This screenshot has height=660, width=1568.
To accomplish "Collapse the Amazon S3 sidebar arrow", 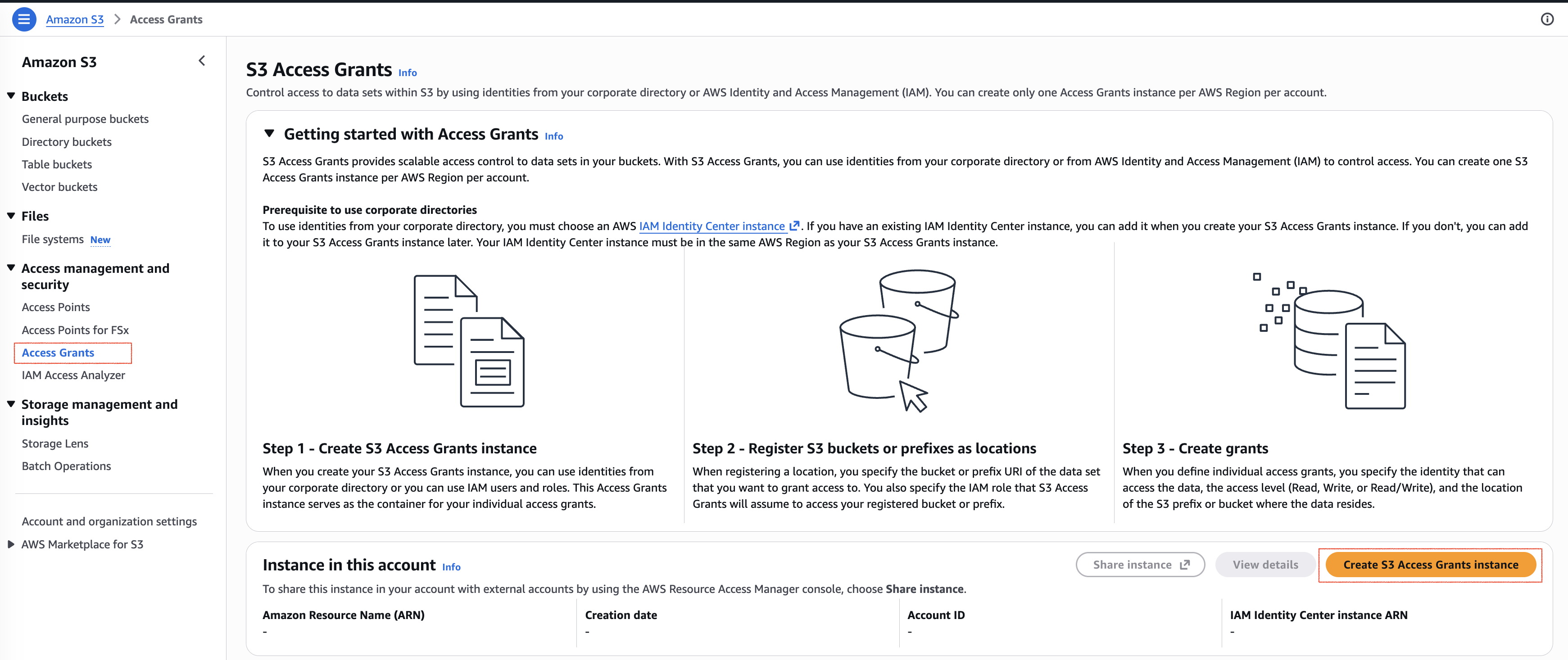I will click(x=202, y=61).
